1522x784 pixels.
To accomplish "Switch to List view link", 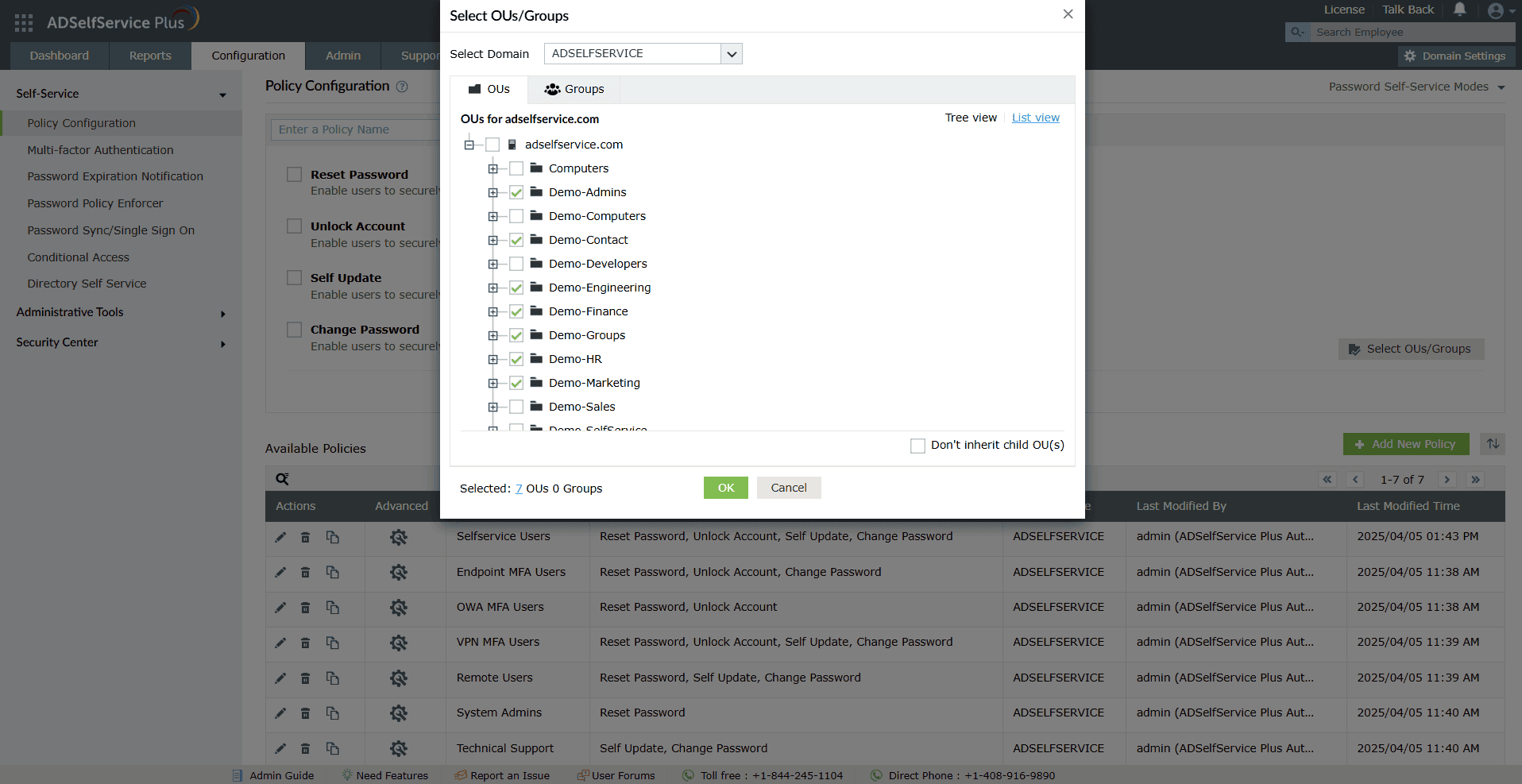I will coord(1036,118).
